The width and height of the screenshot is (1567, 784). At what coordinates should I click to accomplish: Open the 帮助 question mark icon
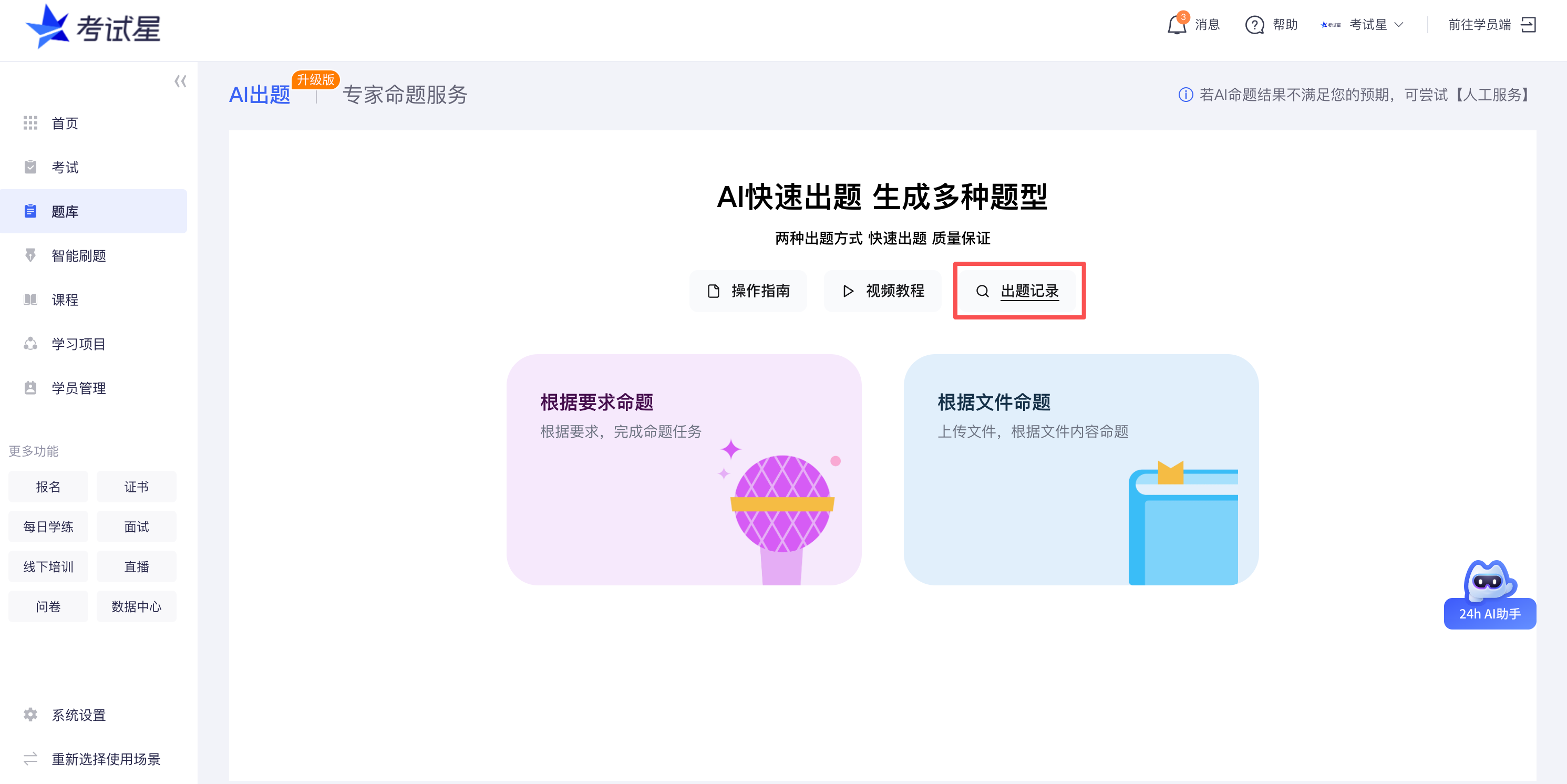point(1254,25)
